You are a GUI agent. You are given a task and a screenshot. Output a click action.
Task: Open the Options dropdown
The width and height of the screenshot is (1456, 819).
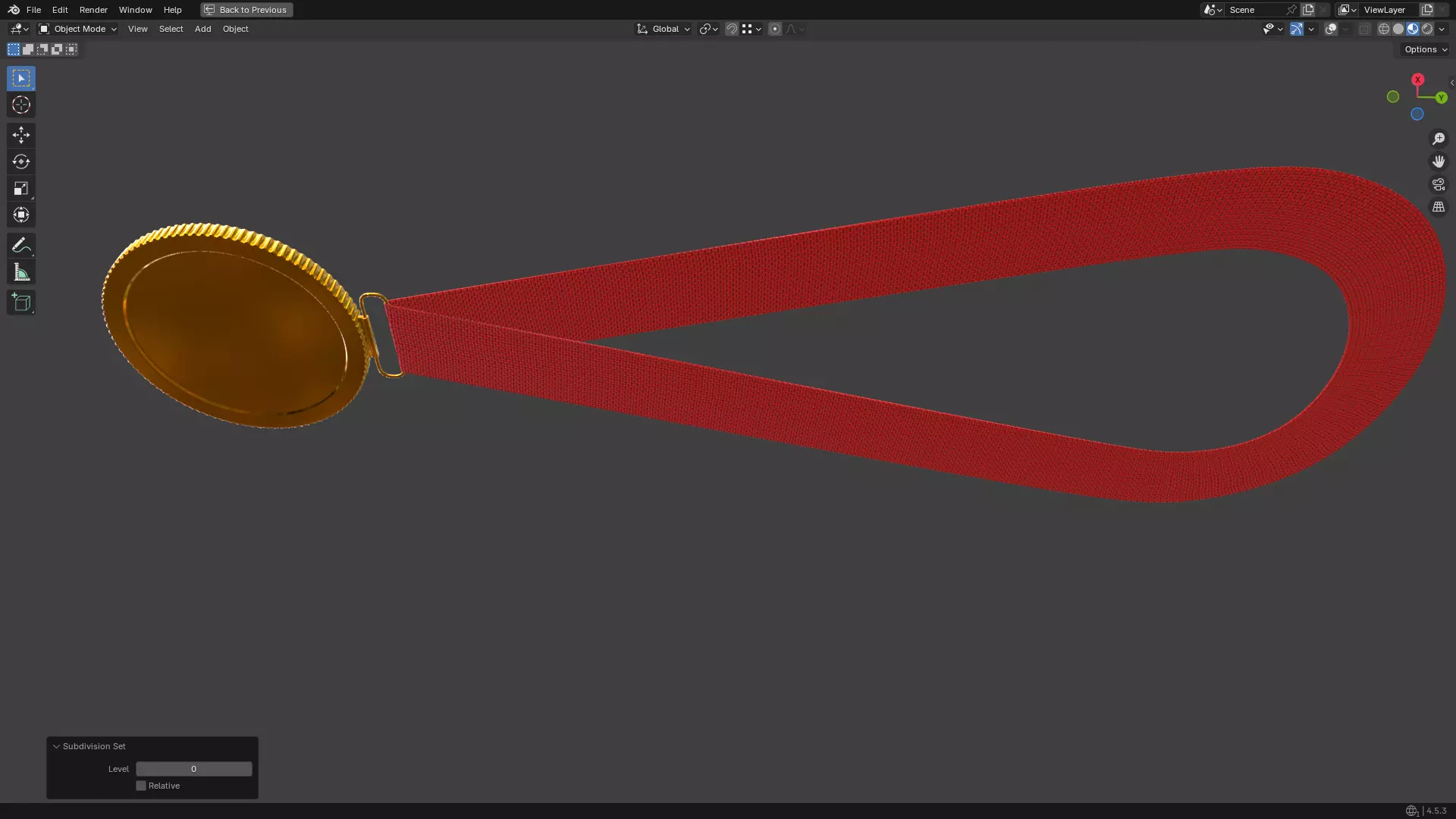coord(1425,49)
